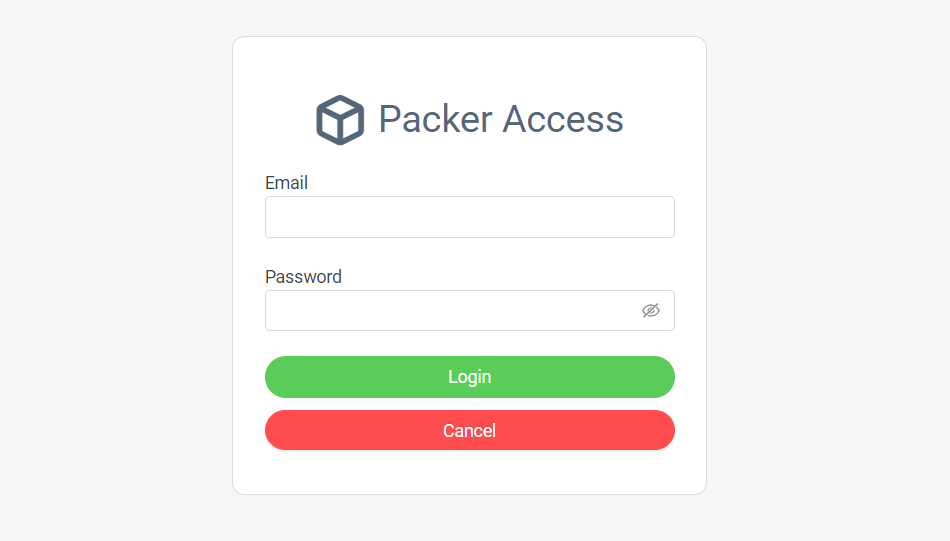The width and height of the screenshot is (950, 541).
Task: Focus the Email input field
Action: (x=469, y=217)
